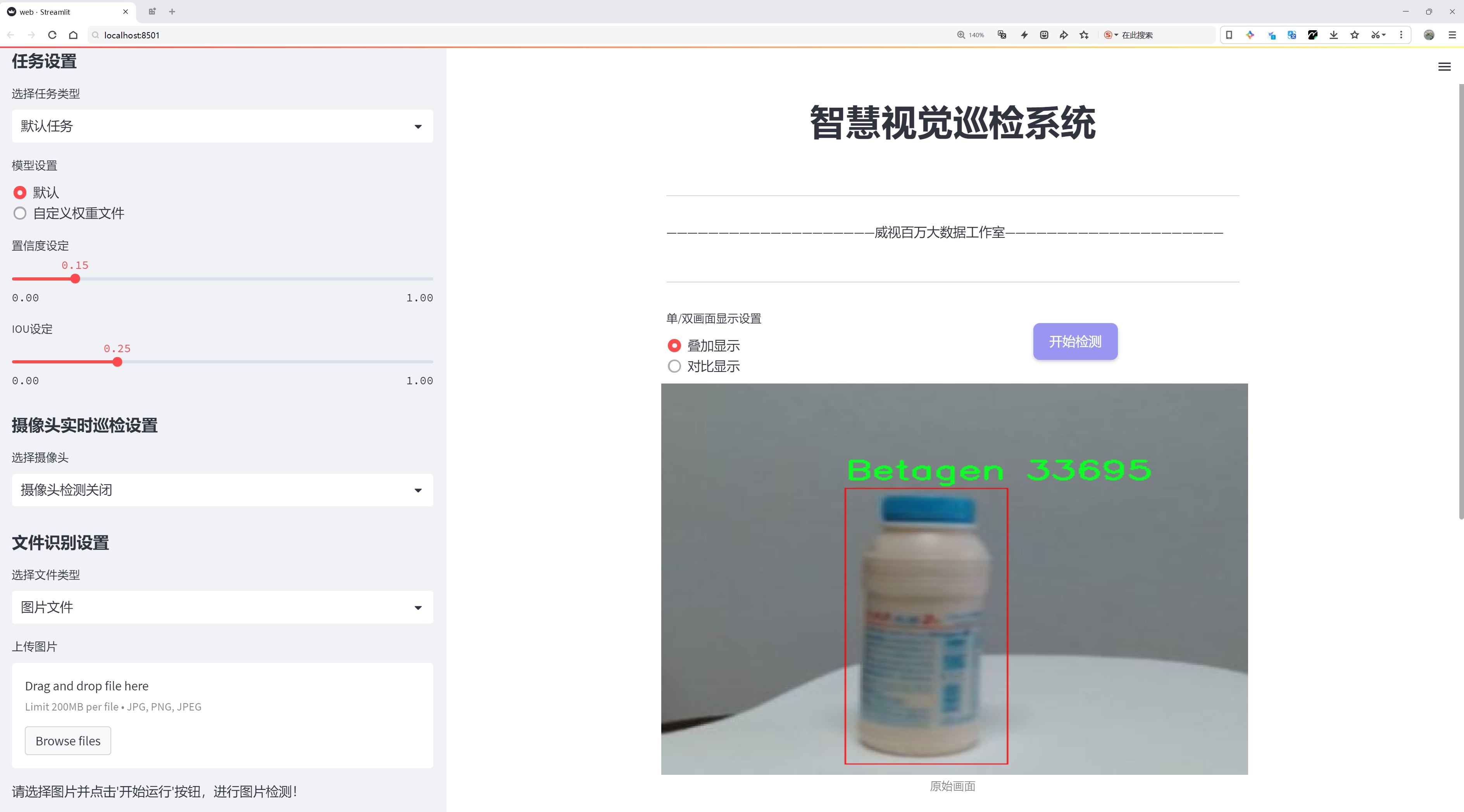
Task: Select 自定义权重文件 radio button
Action: pos(20,213)
